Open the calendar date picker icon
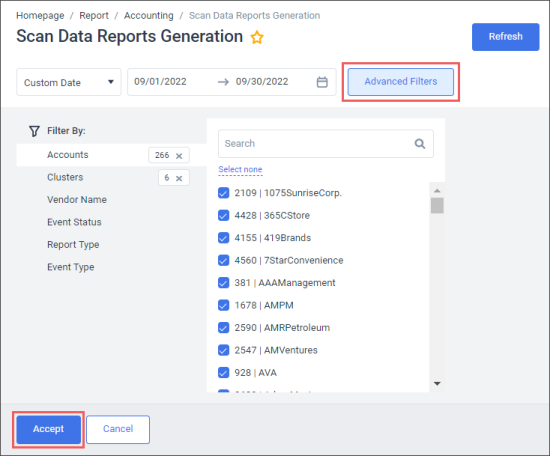The height and width of the screenshot is (456, 550). pyautogui.click(x=322, y=82)
